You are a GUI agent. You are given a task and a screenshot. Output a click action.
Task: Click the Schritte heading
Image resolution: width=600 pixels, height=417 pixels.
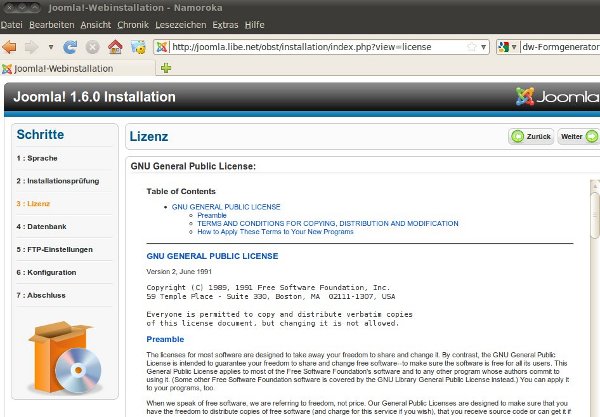[x=40, y=135]
